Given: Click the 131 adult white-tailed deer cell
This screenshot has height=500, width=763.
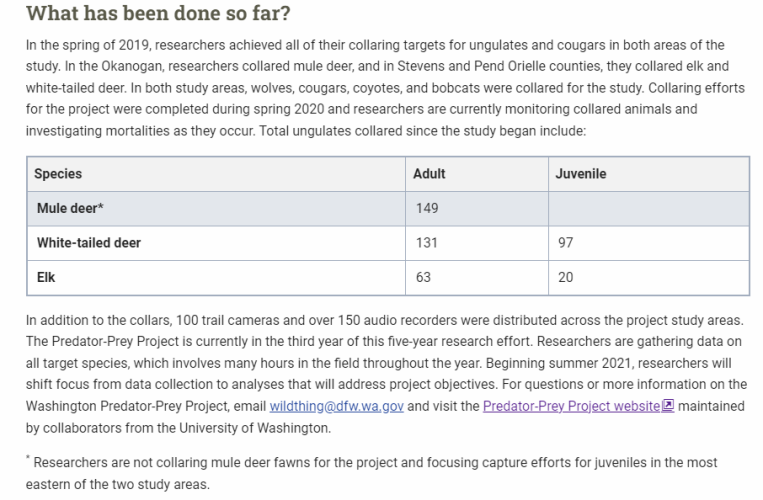Looking at the screenshot, I should 425,243.
